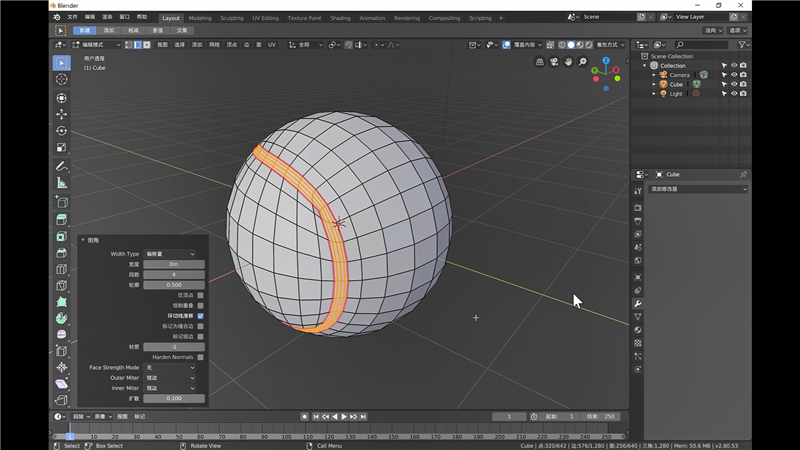
Task: Enable the 仅顶点 checkbox
Action: 201,295
